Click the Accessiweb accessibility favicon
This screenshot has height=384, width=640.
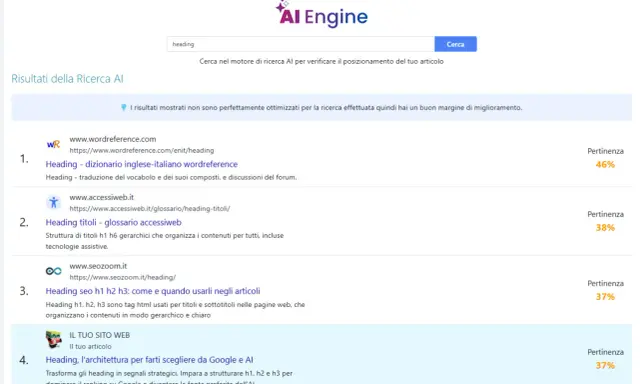(53, 202)
